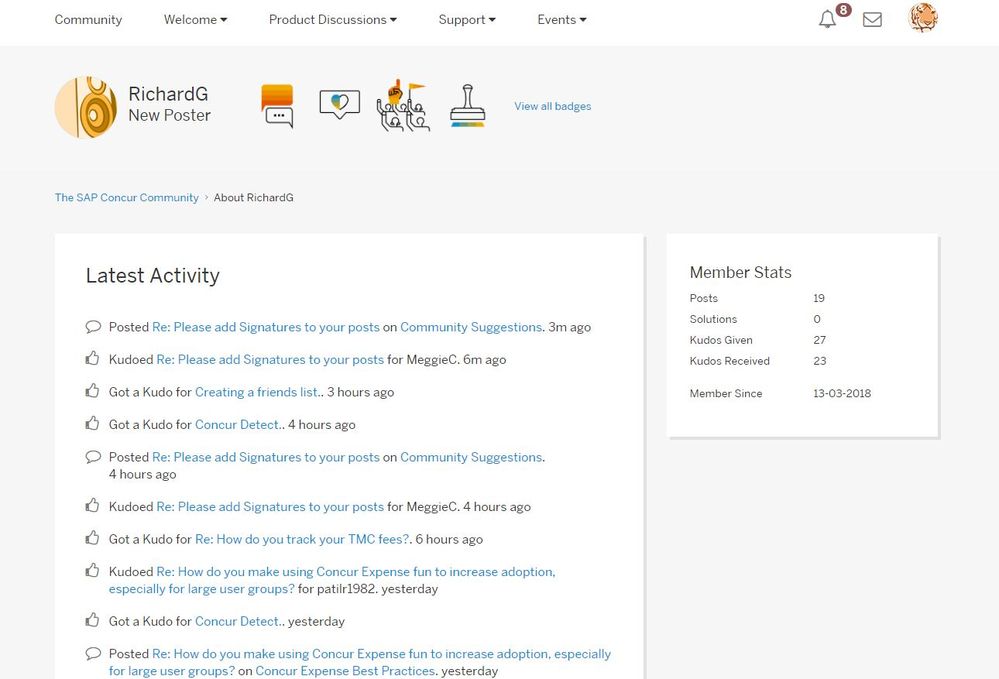The image size is (999, 679).
Task: Select the orange speech bubble badge
Action: 278,106
